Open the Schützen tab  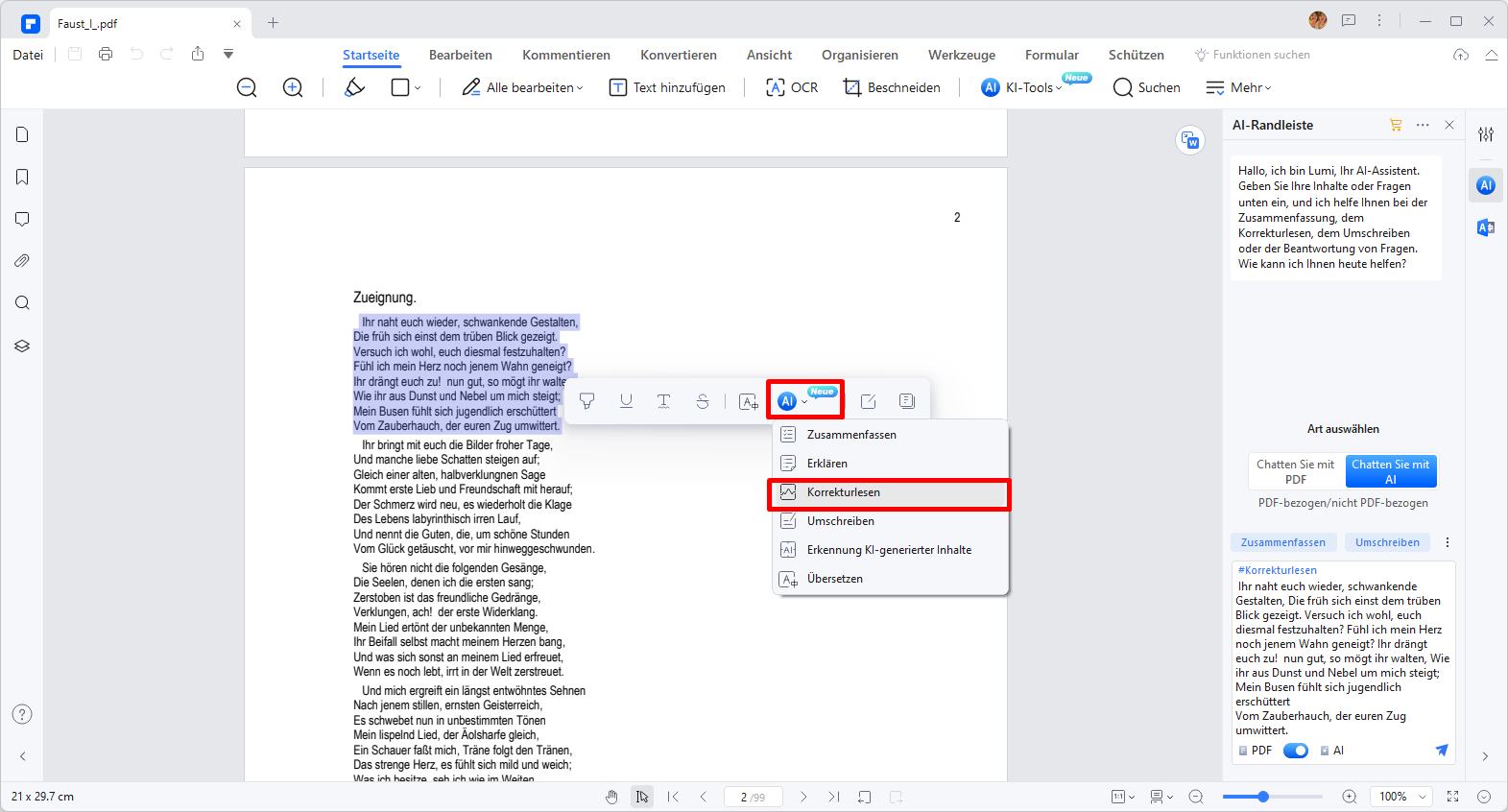pos(1137,55)
